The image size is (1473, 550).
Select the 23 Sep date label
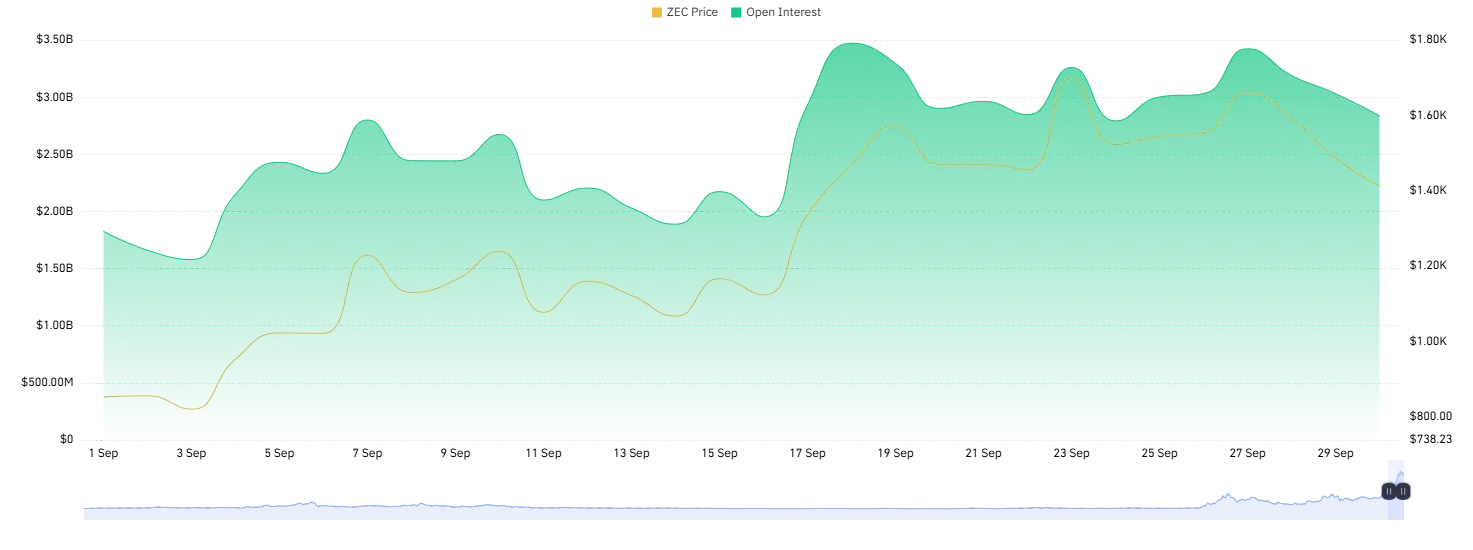pyautogui.click(x=1071, y=453)
